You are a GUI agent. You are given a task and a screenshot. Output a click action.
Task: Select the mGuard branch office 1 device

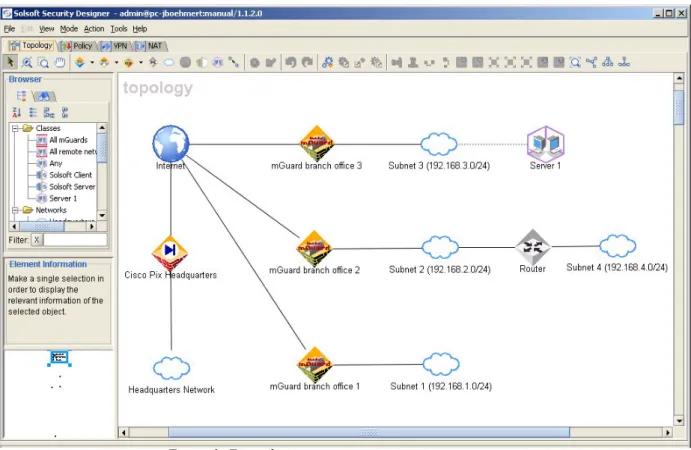pos(315,364)
